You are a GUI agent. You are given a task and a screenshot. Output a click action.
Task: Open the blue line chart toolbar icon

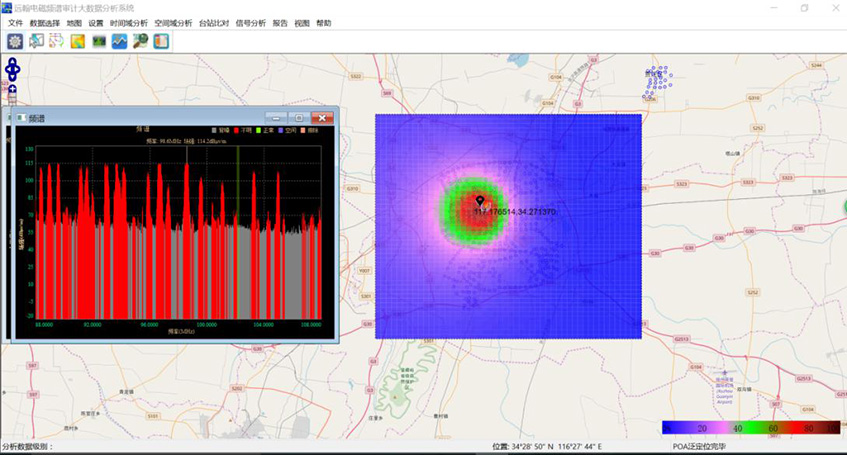[x=119, y=41]
